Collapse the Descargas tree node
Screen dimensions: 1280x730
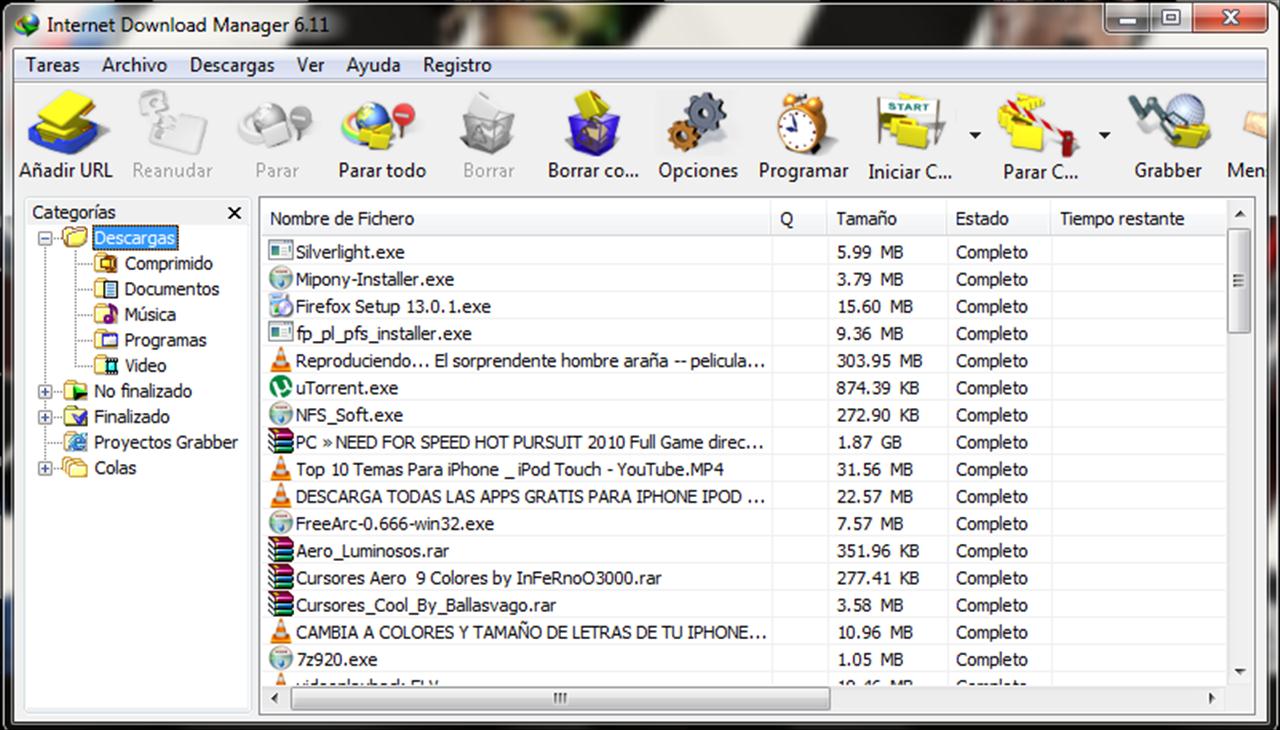[45, 239]
